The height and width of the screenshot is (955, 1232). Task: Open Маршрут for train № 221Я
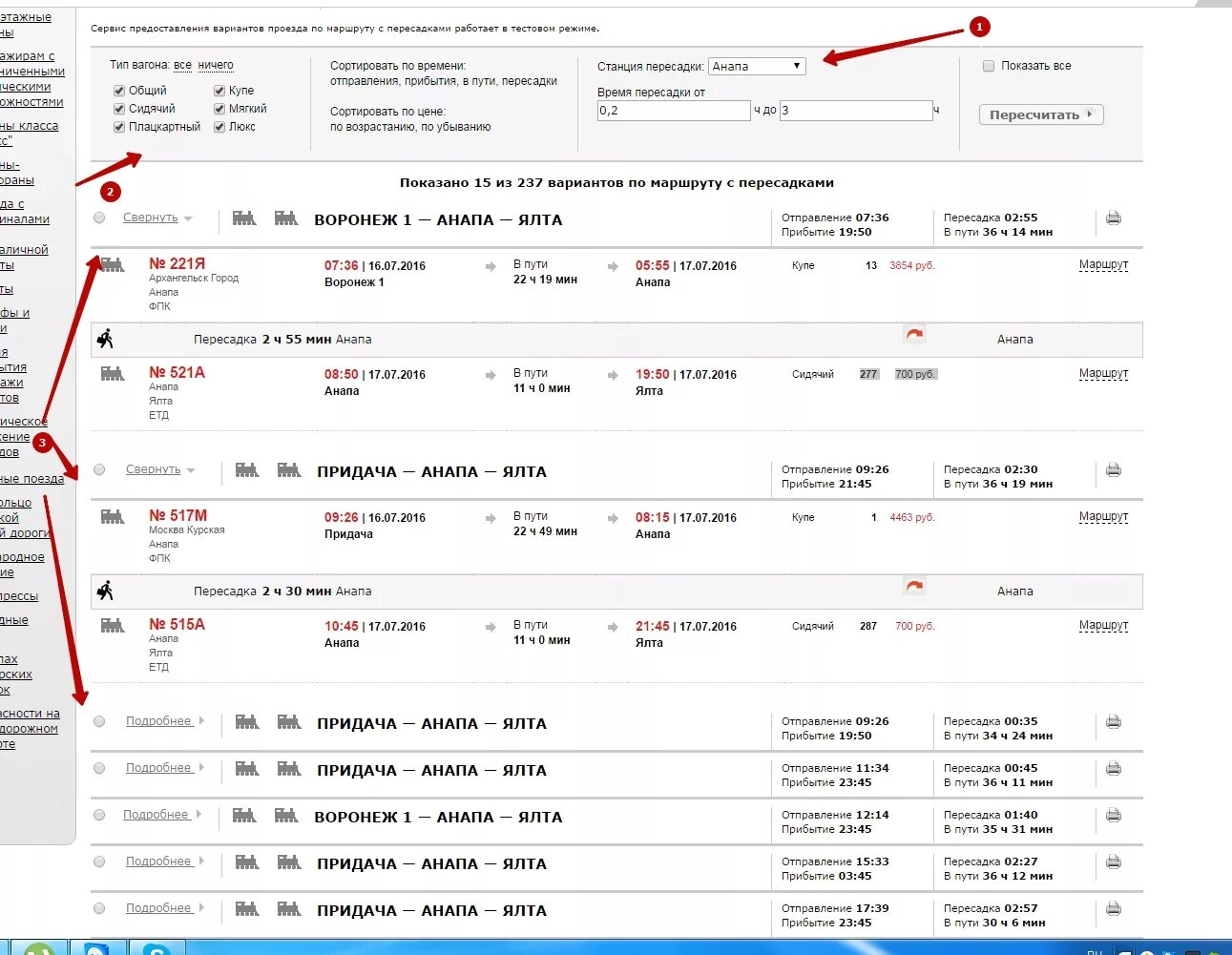tap(1103, 264)
